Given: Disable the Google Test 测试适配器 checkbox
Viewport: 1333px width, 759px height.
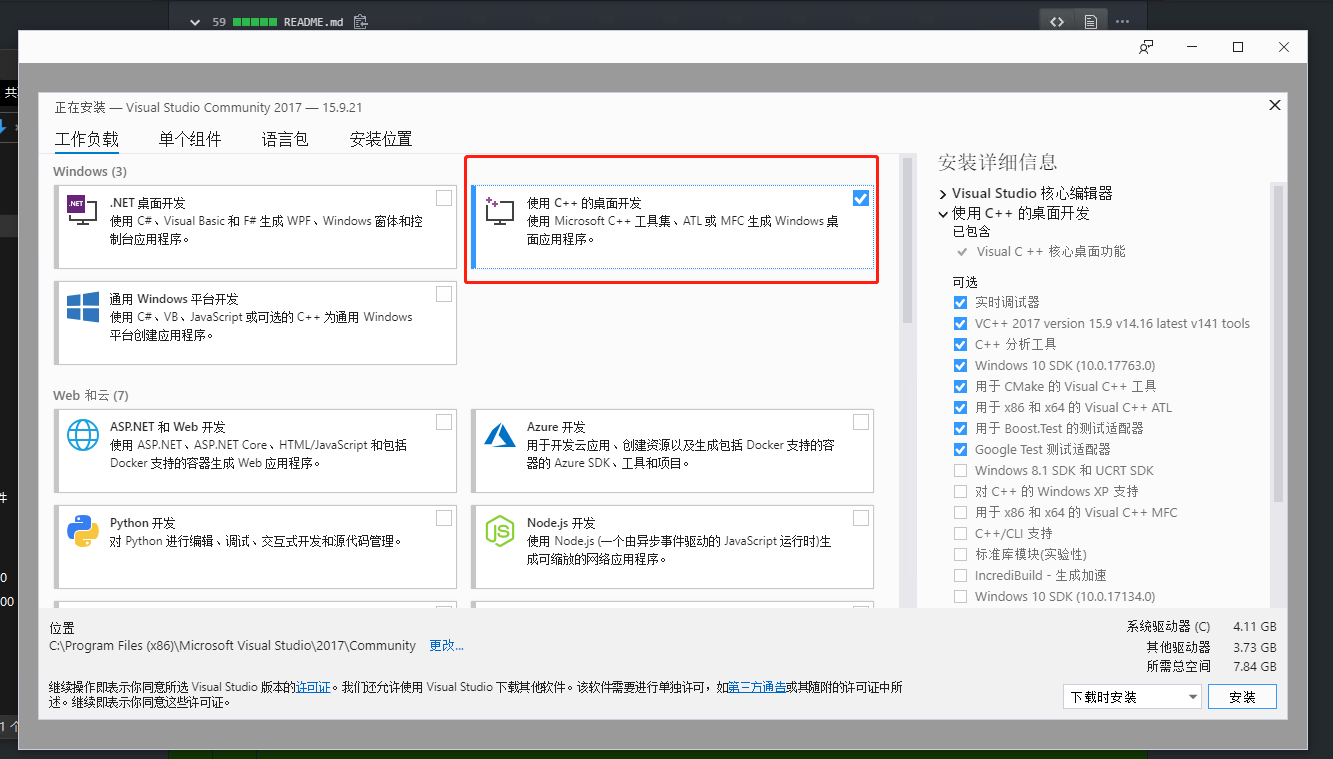Looking at the screenshot, I should pos(960,449).
